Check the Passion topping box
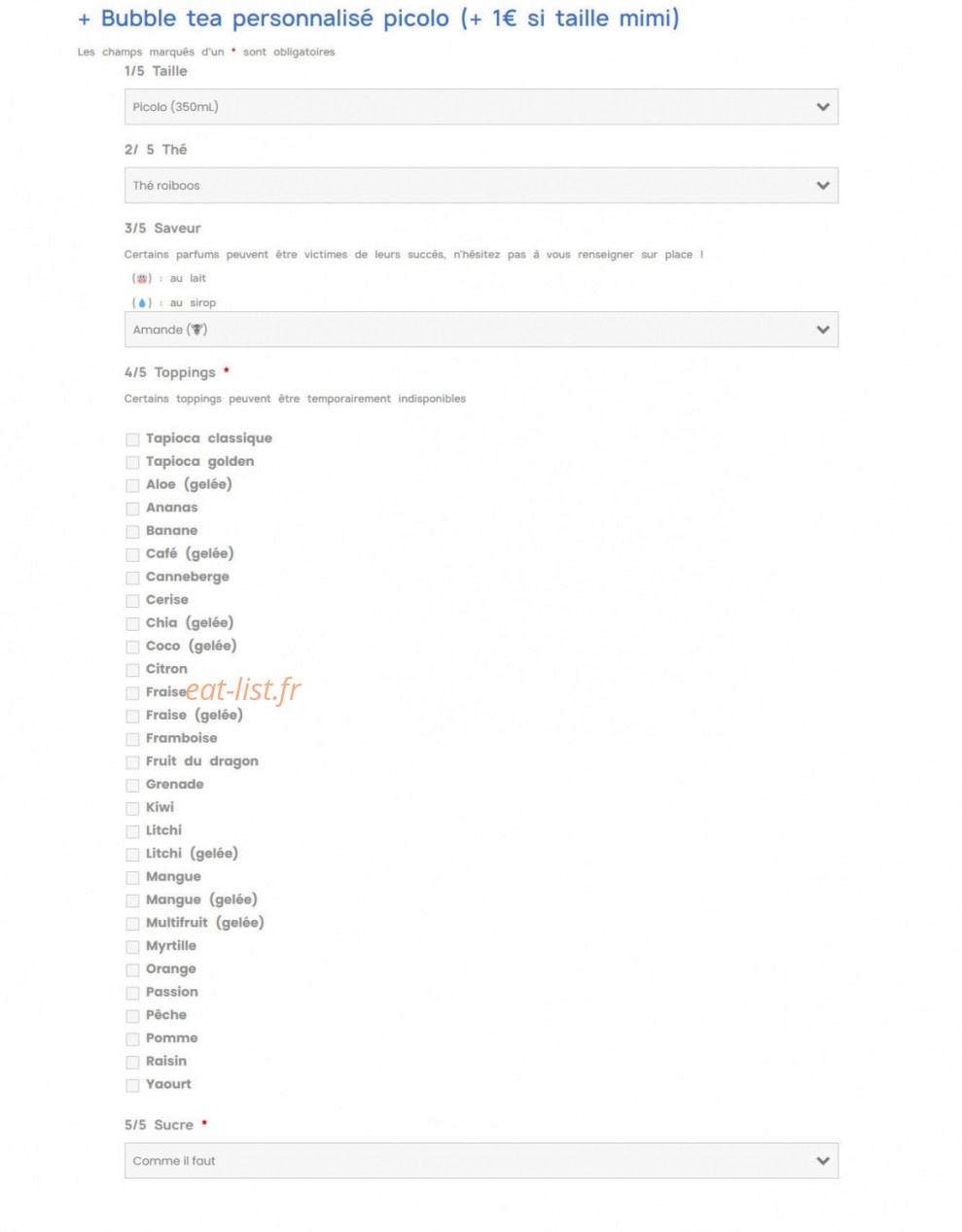Image resolution: width=962 pixels, height=1232 pixels. 132,993
